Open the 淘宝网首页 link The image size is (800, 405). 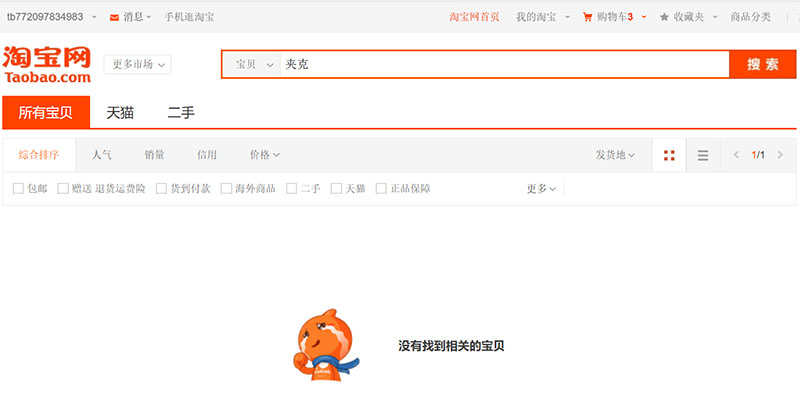[475, 17]
